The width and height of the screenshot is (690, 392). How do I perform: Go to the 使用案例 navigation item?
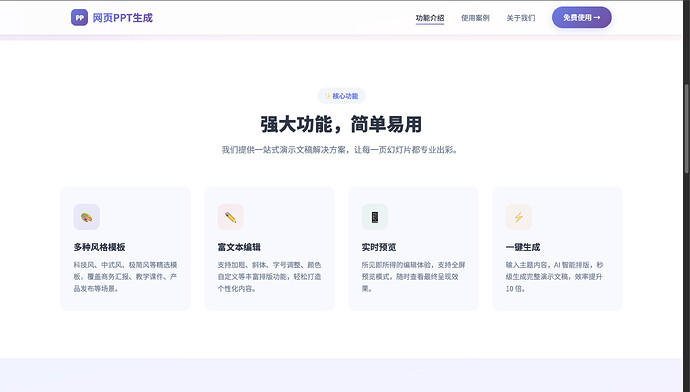(475, 18)
